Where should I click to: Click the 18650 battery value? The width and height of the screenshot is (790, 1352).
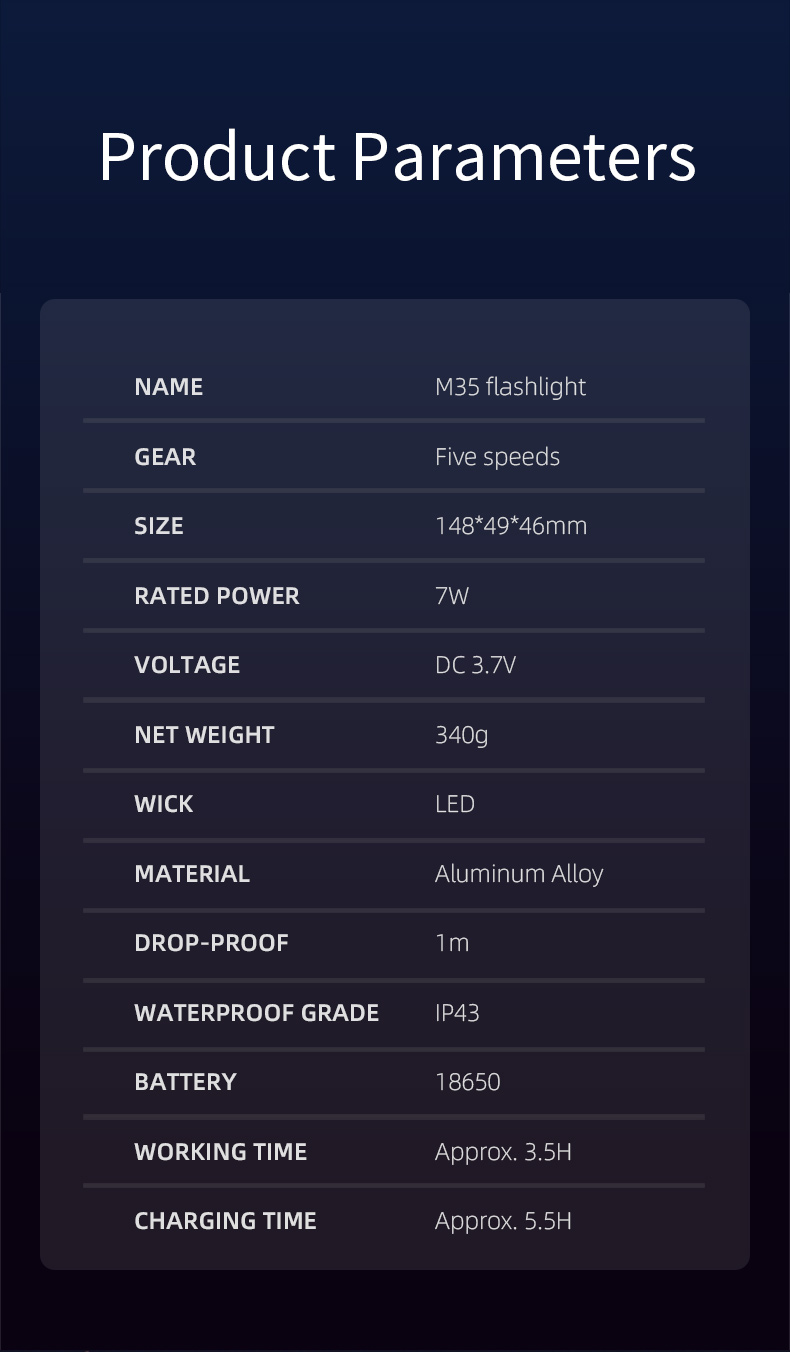tap(467, 1082)
